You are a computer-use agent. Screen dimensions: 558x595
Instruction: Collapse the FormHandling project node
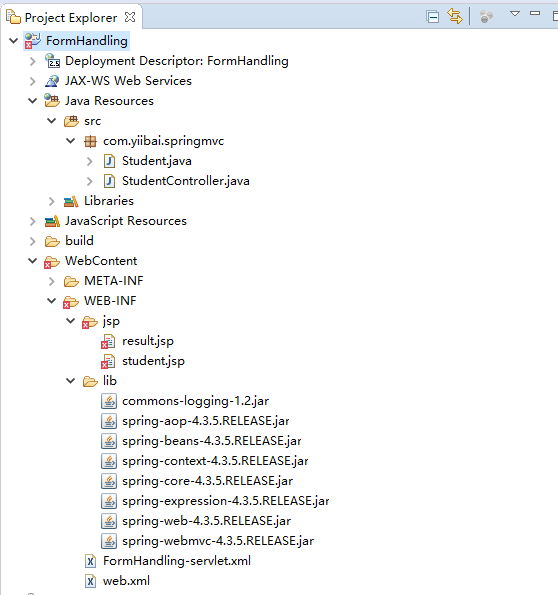14,41
